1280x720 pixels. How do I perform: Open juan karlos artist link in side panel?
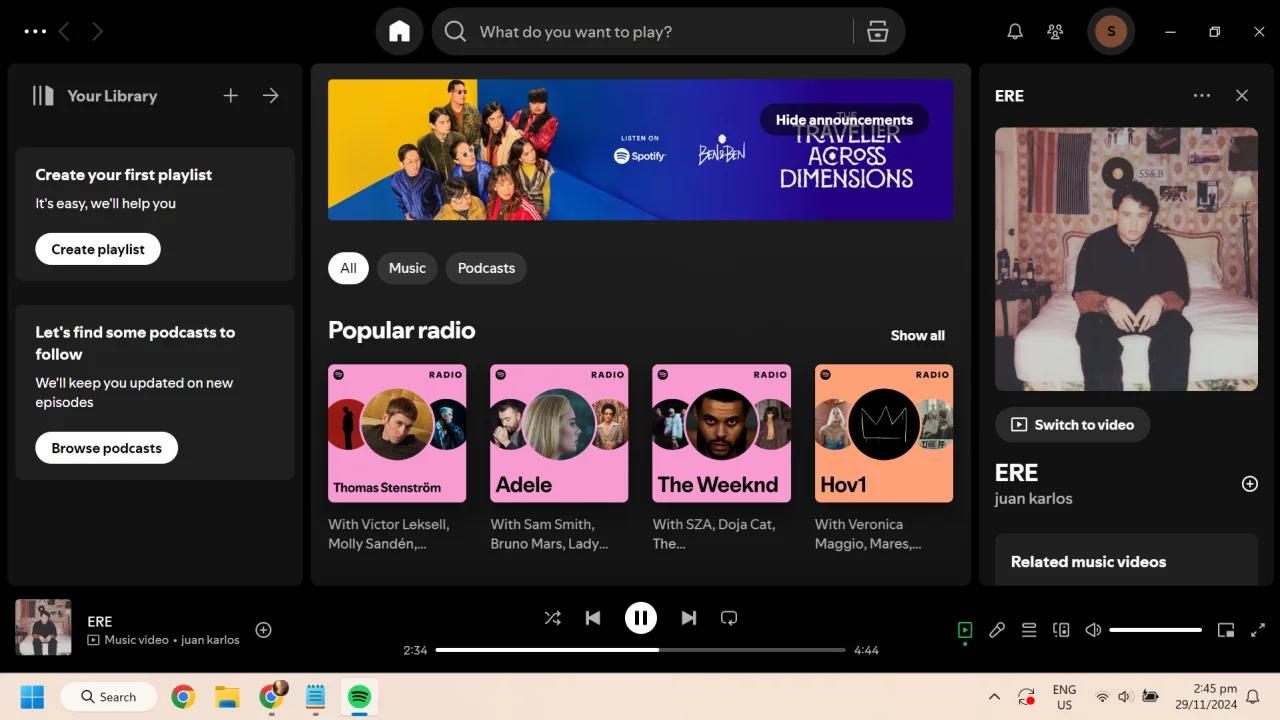1034,499
